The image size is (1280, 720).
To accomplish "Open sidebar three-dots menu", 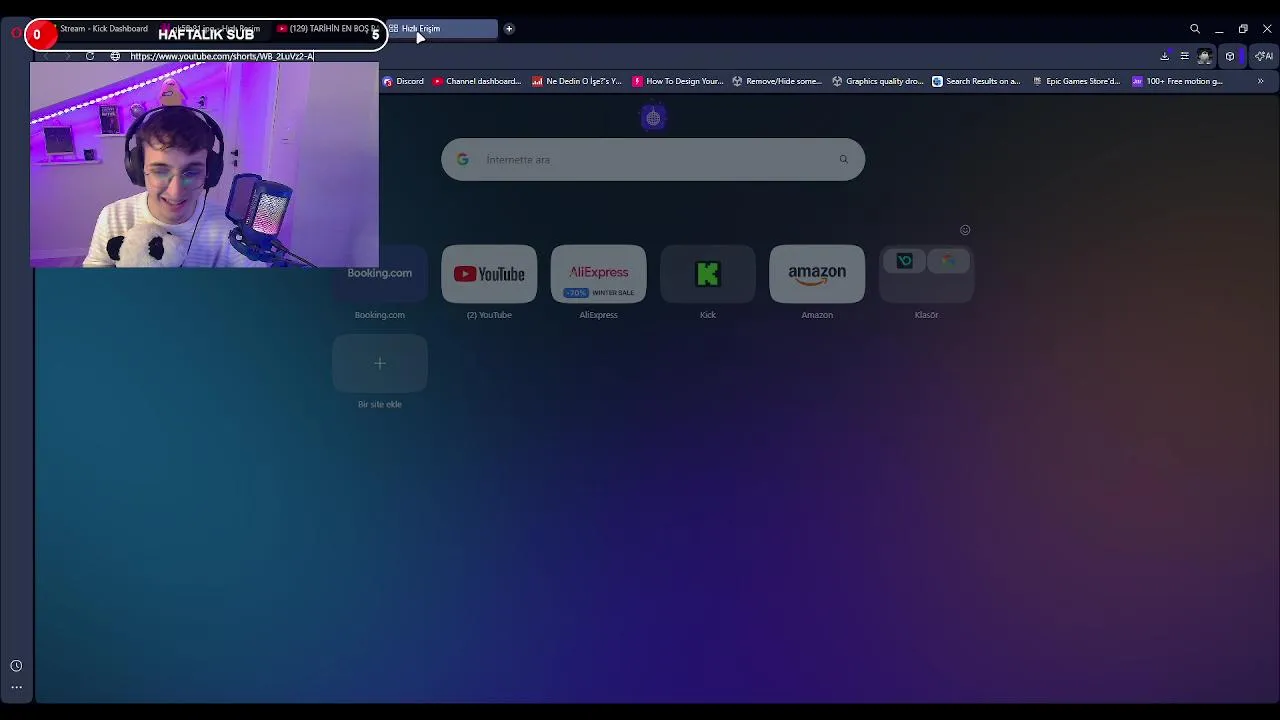I will coord(16,687).
